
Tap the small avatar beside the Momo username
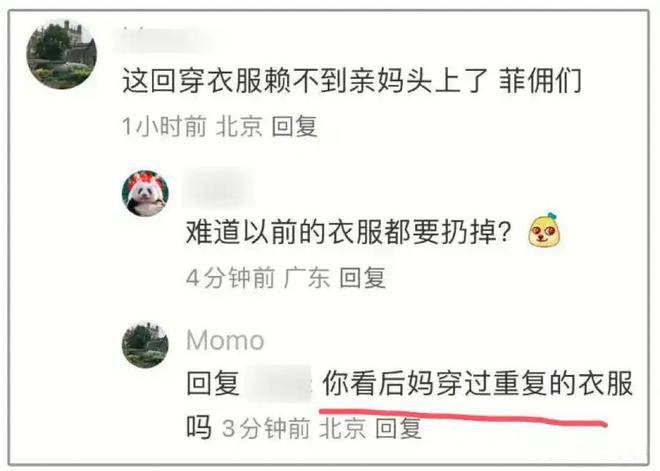145,345
